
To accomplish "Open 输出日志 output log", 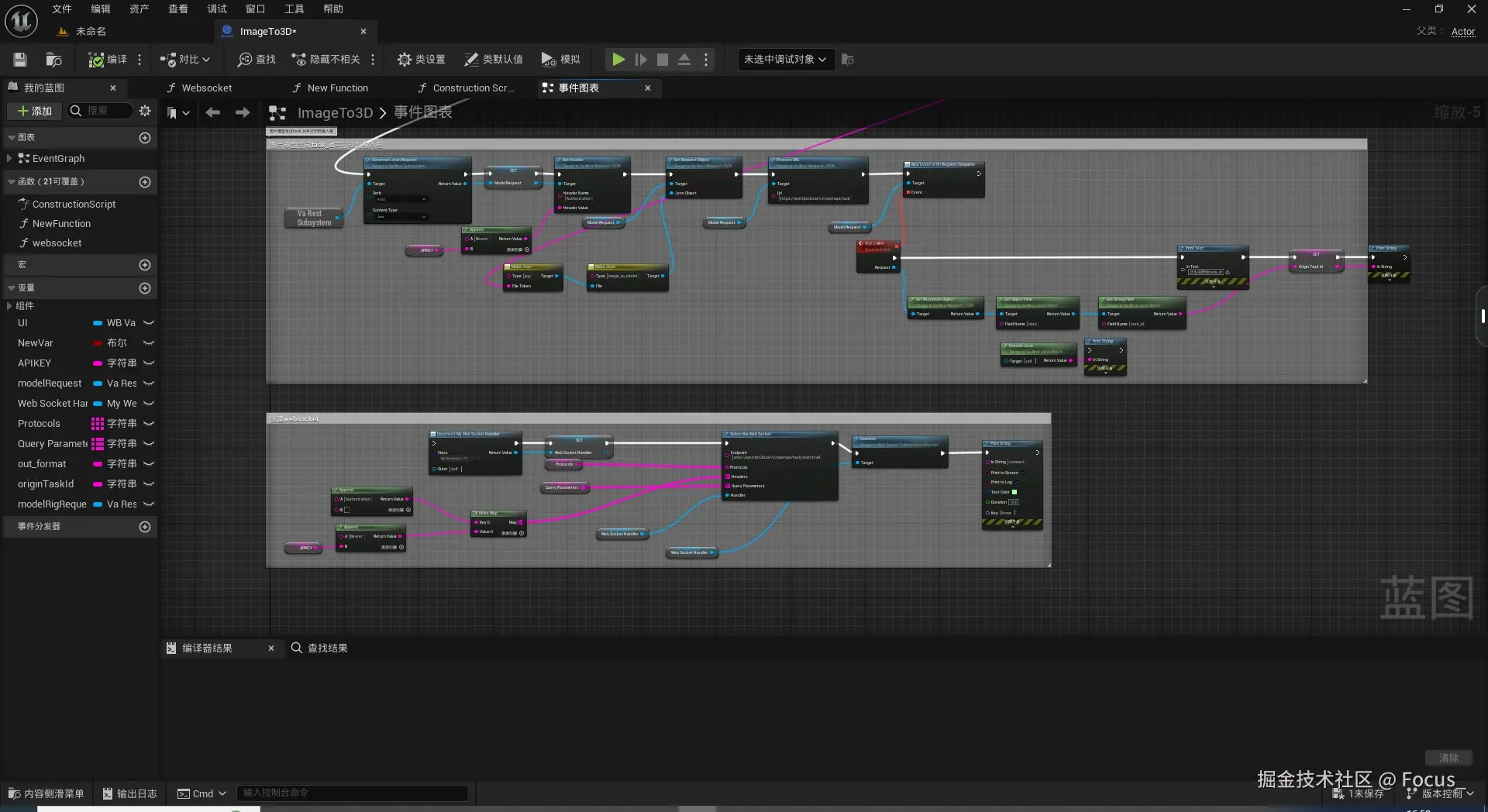I will pos(129,793).
